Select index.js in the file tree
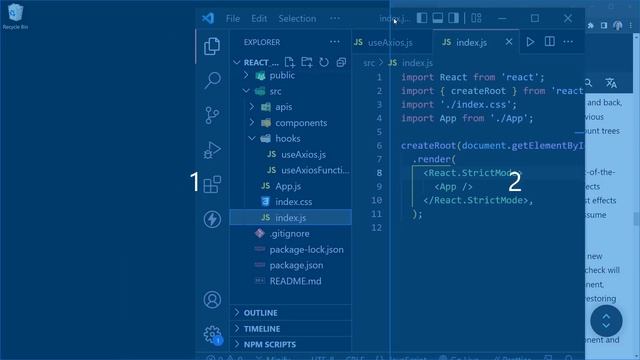 (x=291, y=218)
